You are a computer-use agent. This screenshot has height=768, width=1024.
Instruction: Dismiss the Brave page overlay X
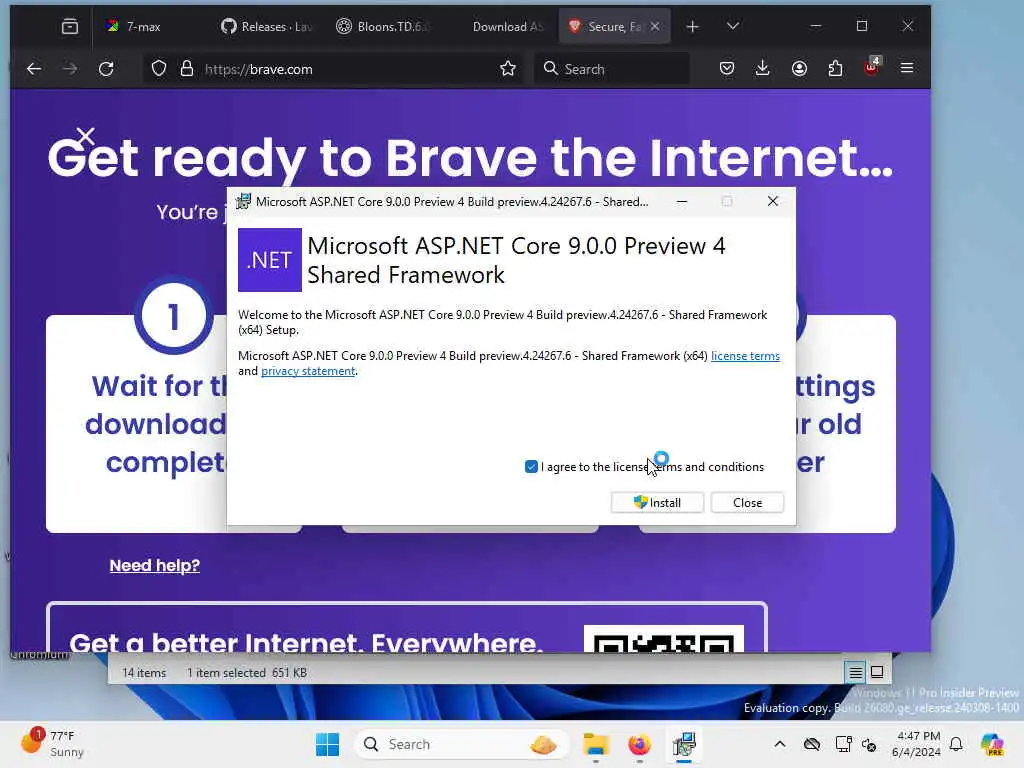coord(86,136)
